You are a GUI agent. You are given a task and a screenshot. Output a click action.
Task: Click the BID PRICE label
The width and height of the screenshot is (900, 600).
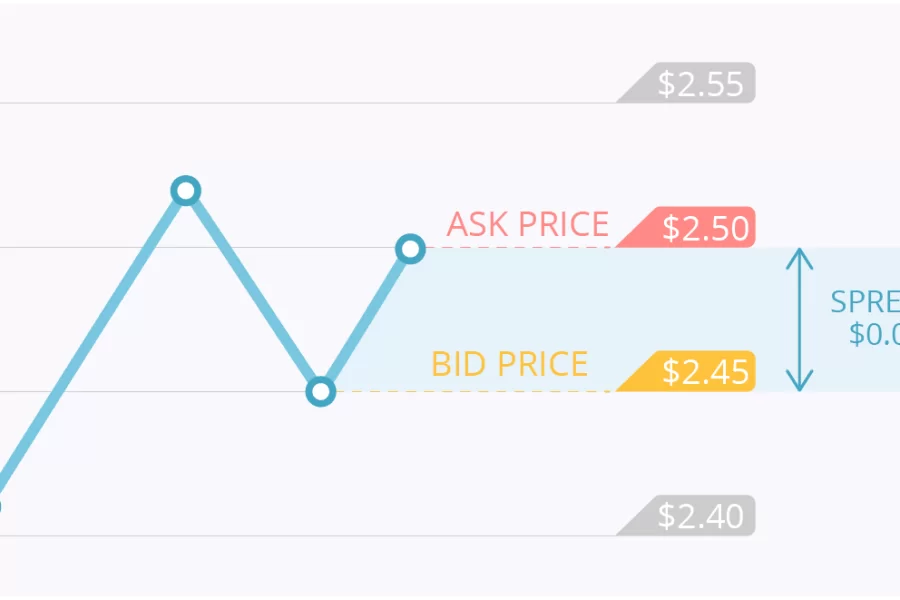click(x=510, y=364)
